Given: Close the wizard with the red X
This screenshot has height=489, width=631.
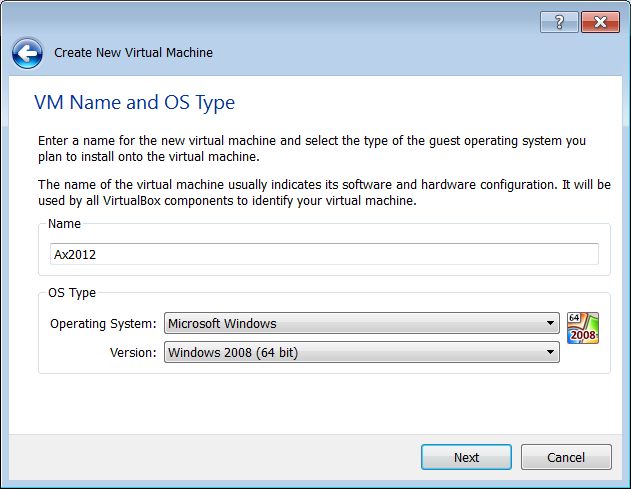Looking at the screenshot, I should pos(600,22).
